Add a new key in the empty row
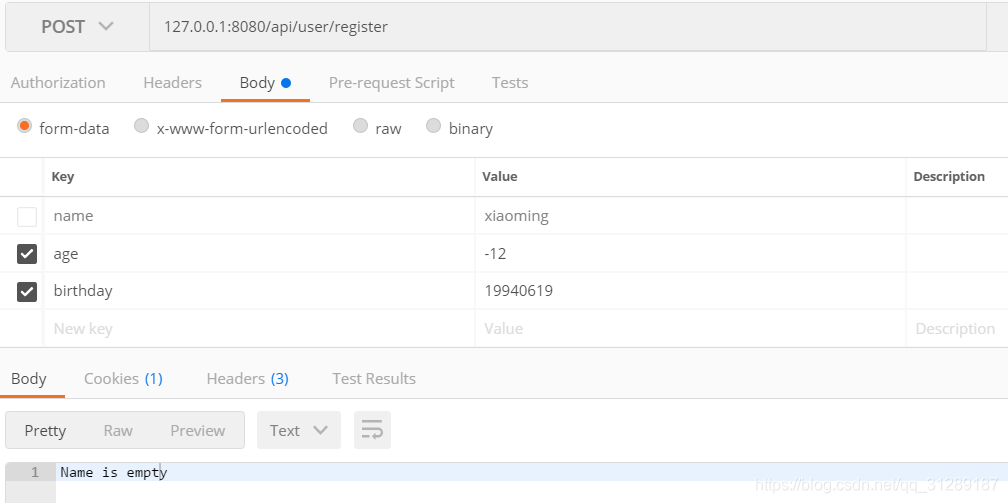1008x503 pixels. pos(259,329)
